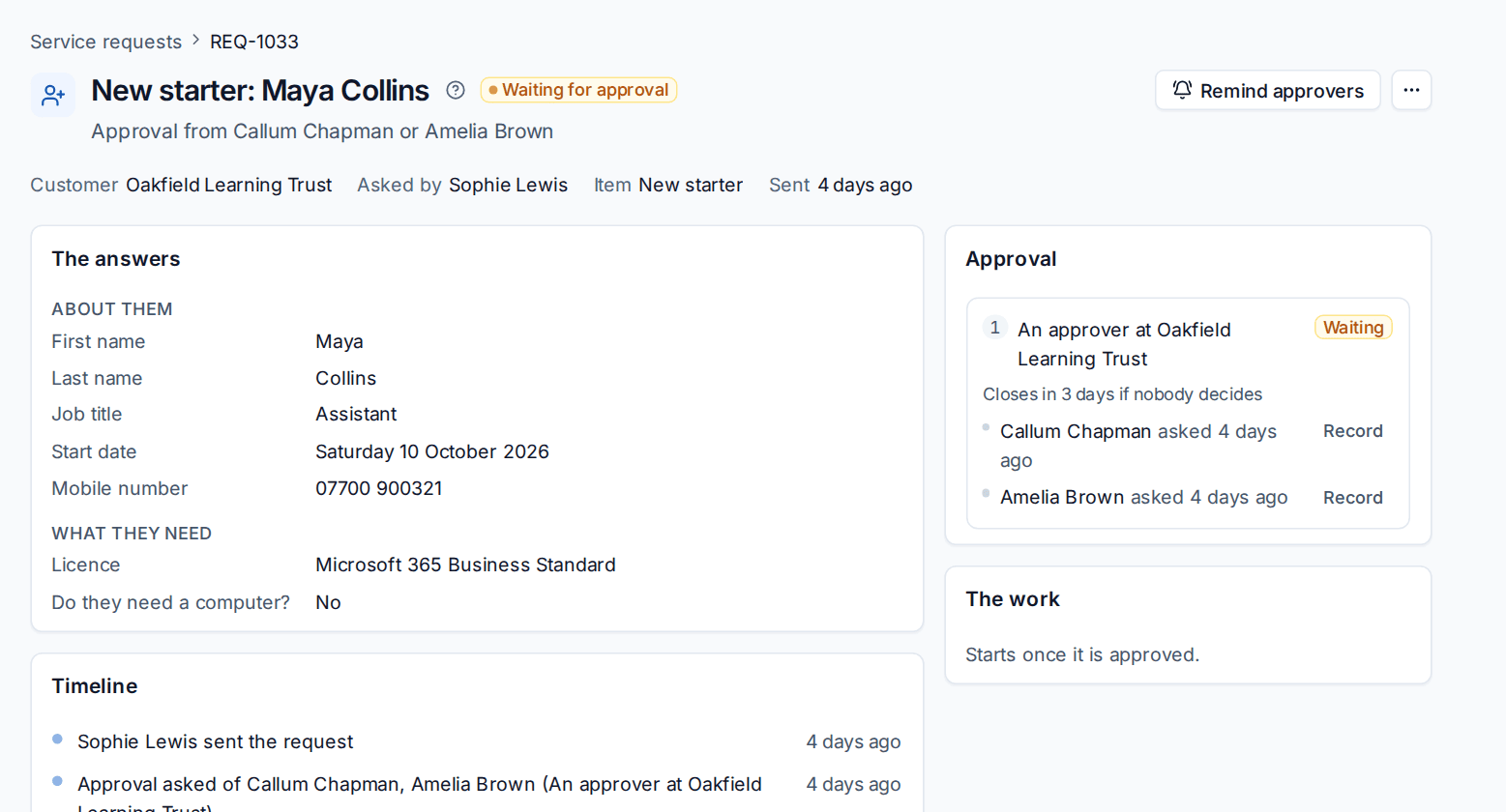The height and width of the screenshot is (812, 1506).
Task: Click the Sent value '4 days ago'
Action: click(865, 185)
